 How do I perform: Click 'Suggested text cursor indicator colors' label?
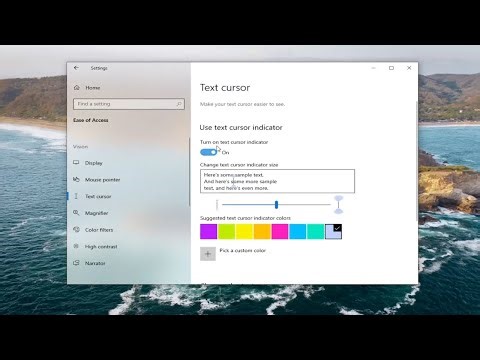tap(245, 218)
